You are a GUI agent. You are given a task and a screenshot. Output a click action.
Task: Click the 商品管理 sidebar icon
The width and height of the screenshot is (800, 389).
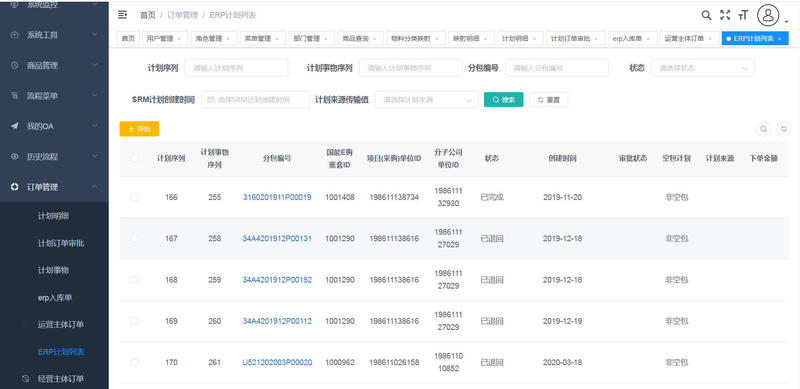pos(15,65)
